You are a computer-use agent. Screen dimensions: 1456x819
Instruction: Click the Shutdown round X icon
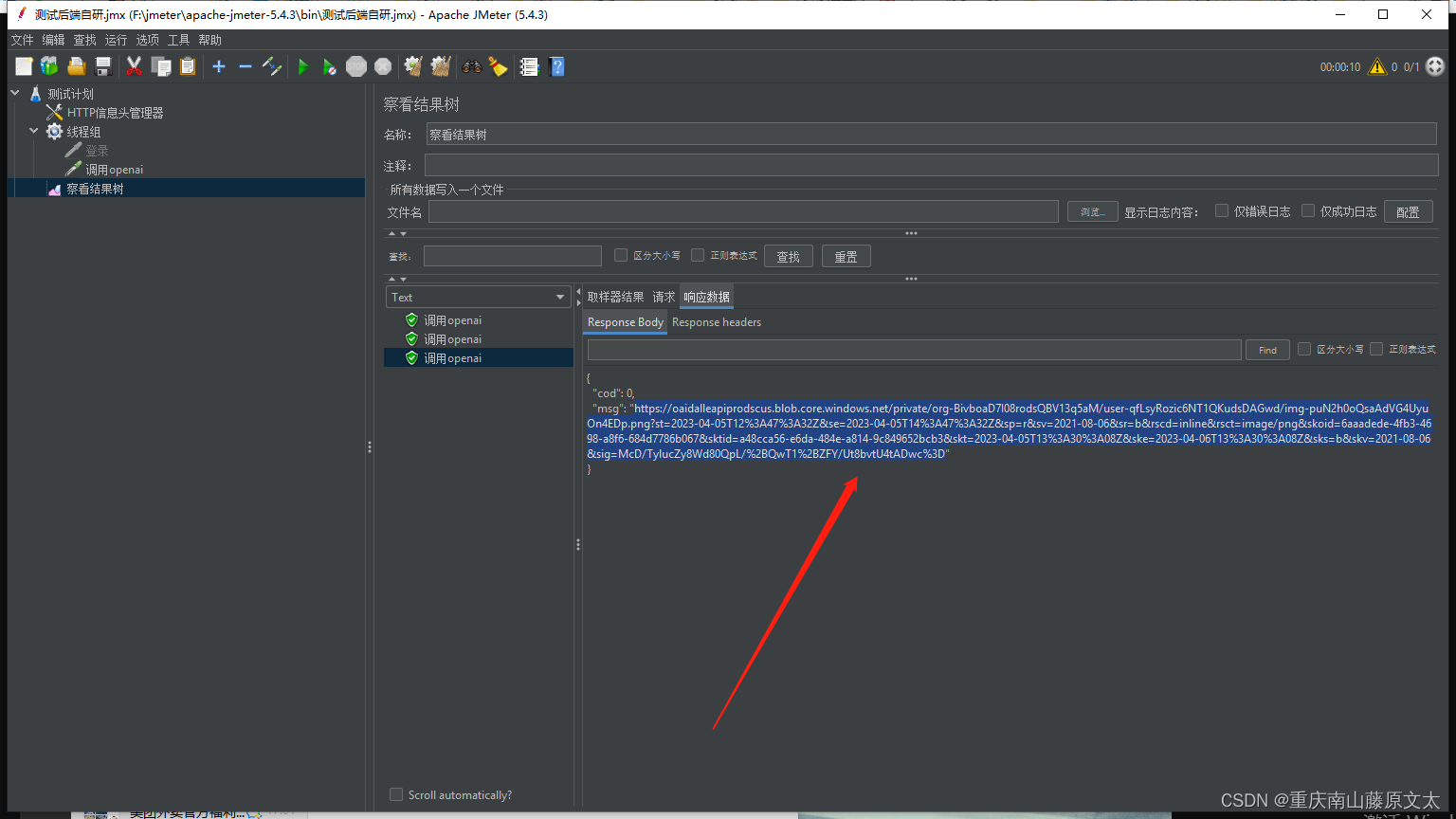coord(383,66)
